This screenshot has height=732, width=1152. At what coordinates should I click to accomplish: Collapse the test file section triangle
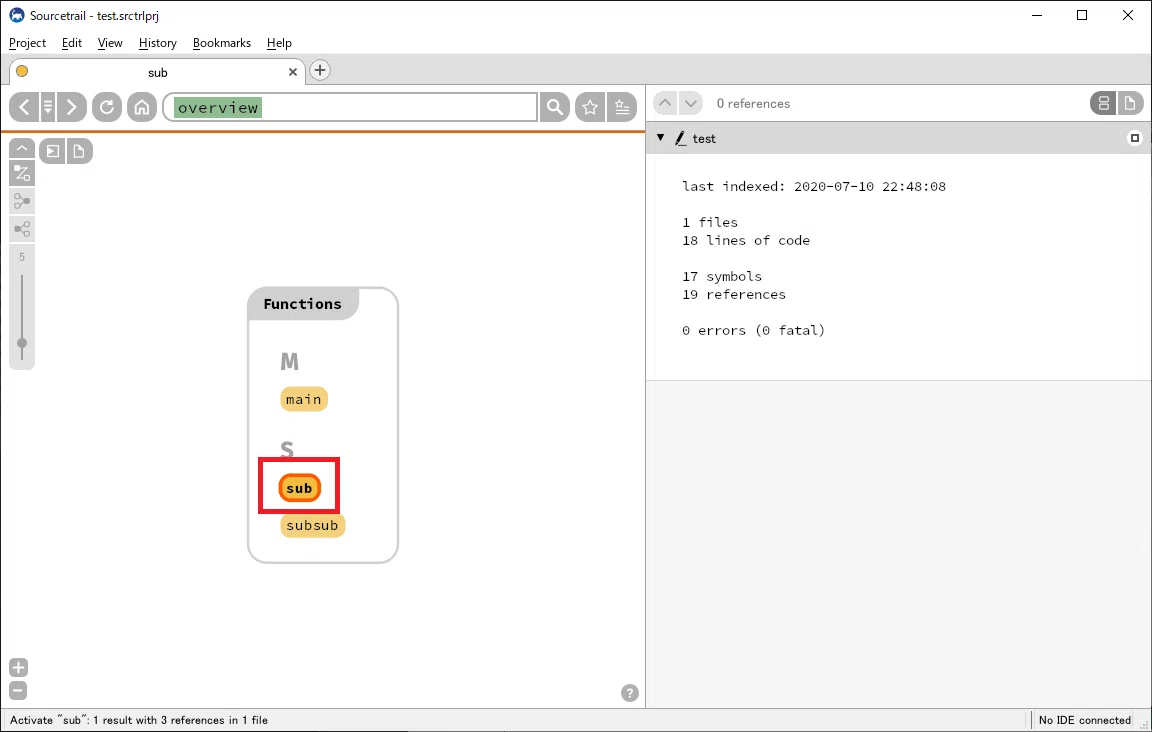click(660, 137)
